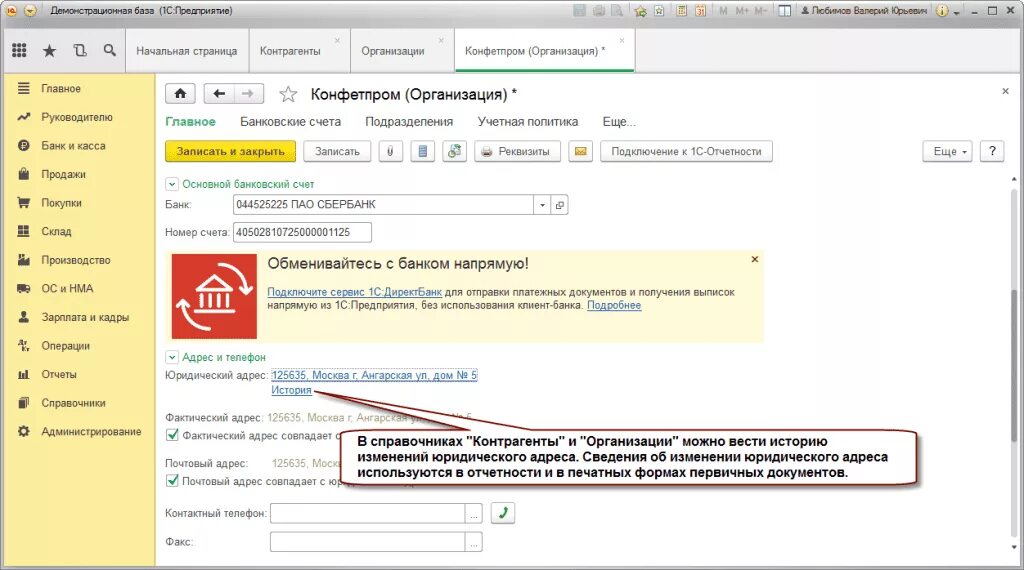1024x570 pixels.
Task: Add Конфетпром form to favorites star
Action: click(288, 95)
